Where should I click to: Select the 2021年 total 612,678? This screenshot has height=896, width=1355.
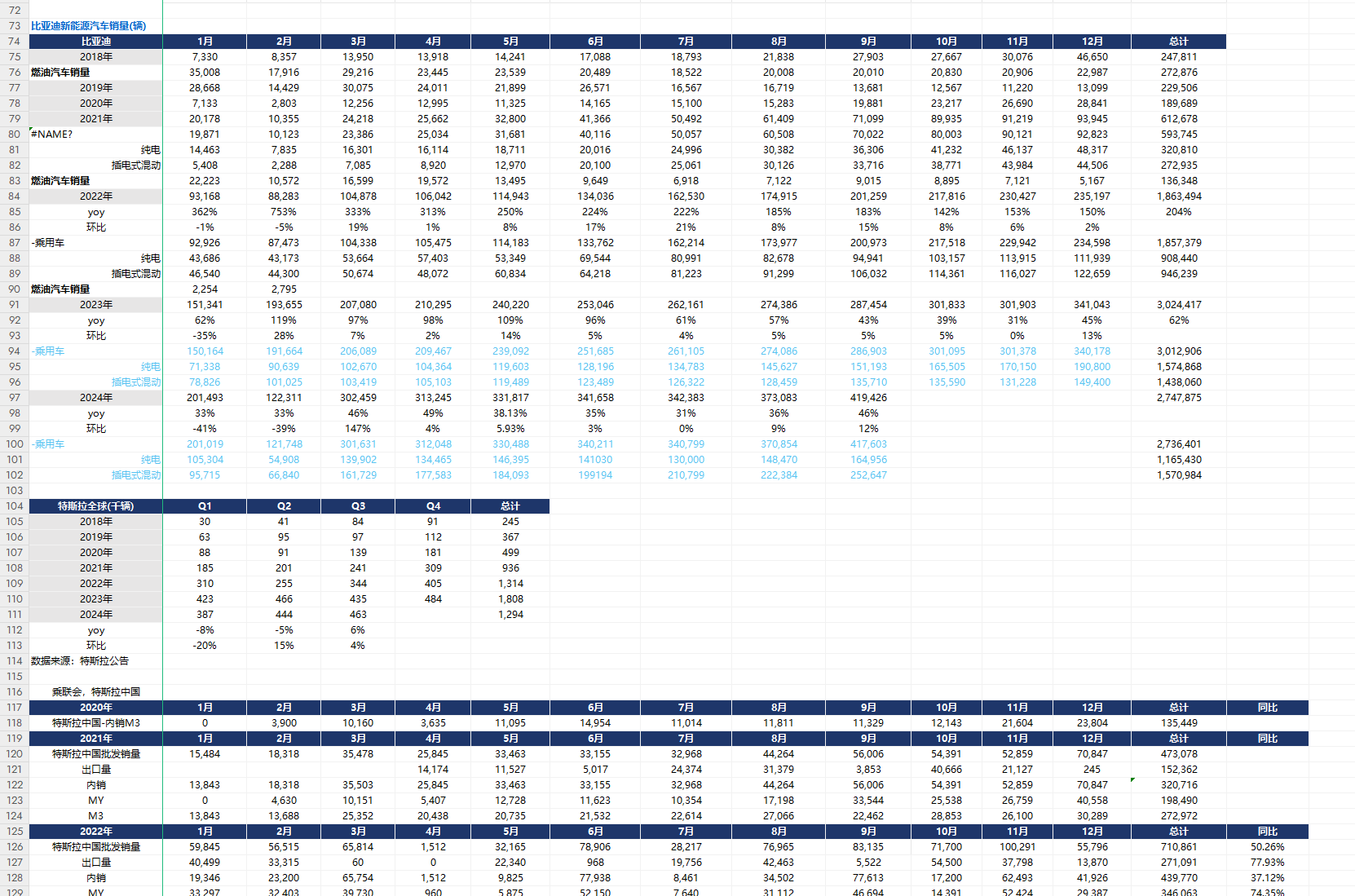point(1179,119)
